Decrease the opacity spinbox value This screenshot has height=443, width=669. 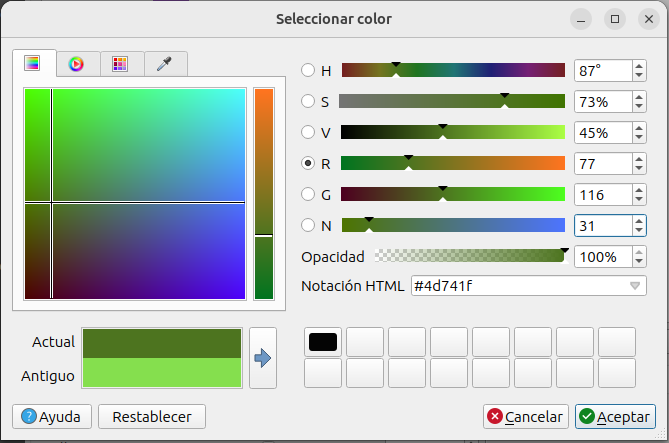[638, 262]
